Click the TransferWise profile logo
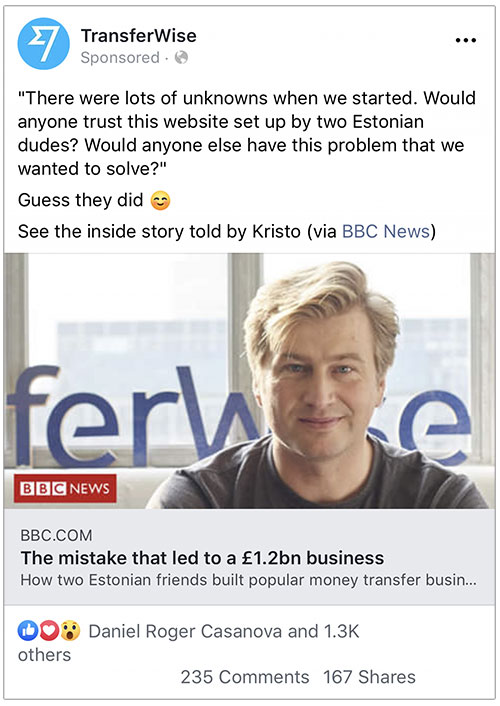The height and width of the screenshot is (706, 500). click(44, 44)
